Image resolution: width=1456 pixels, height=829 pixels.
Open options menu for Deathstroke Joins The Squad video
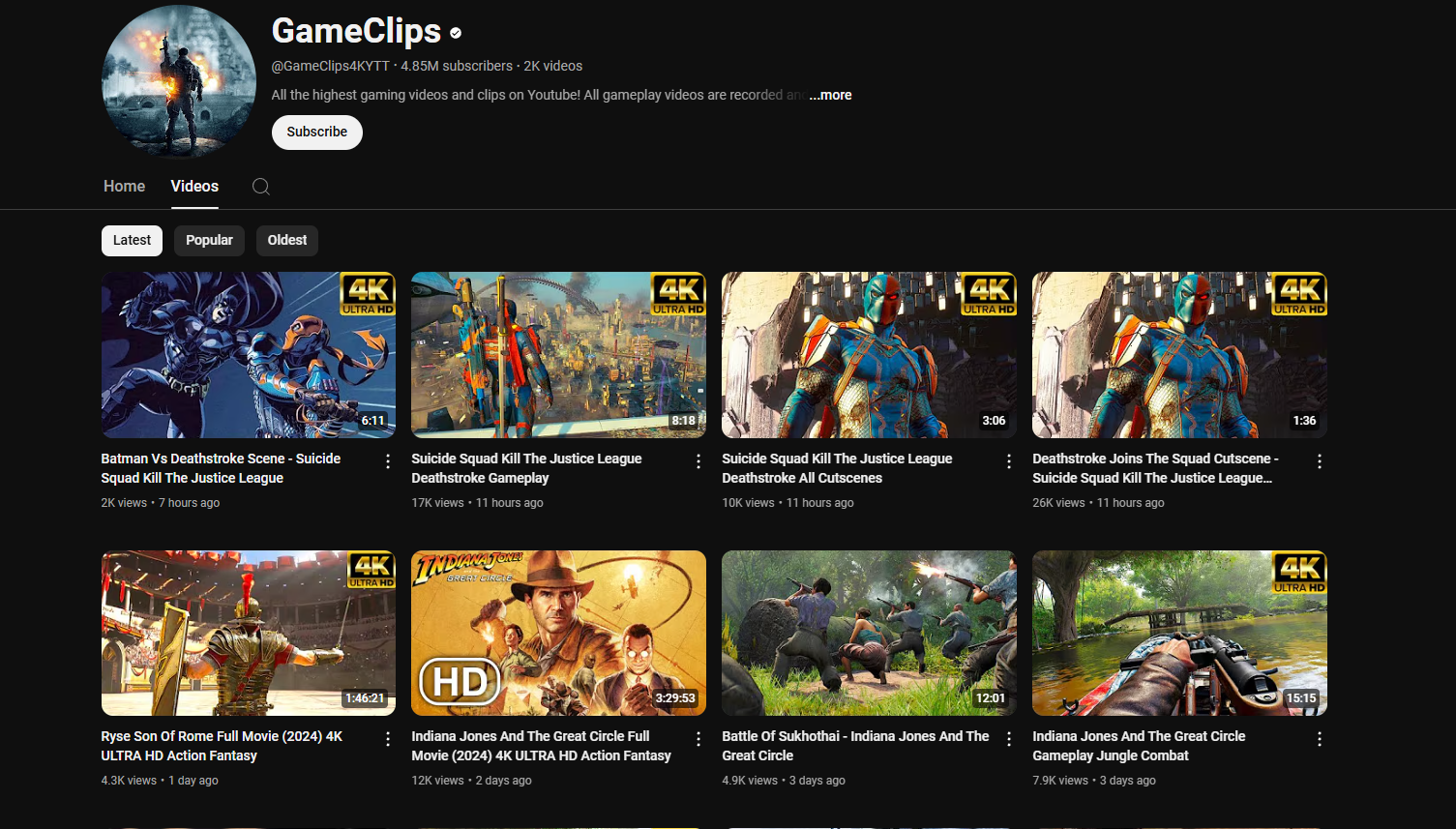click(x=1320, y=461)
